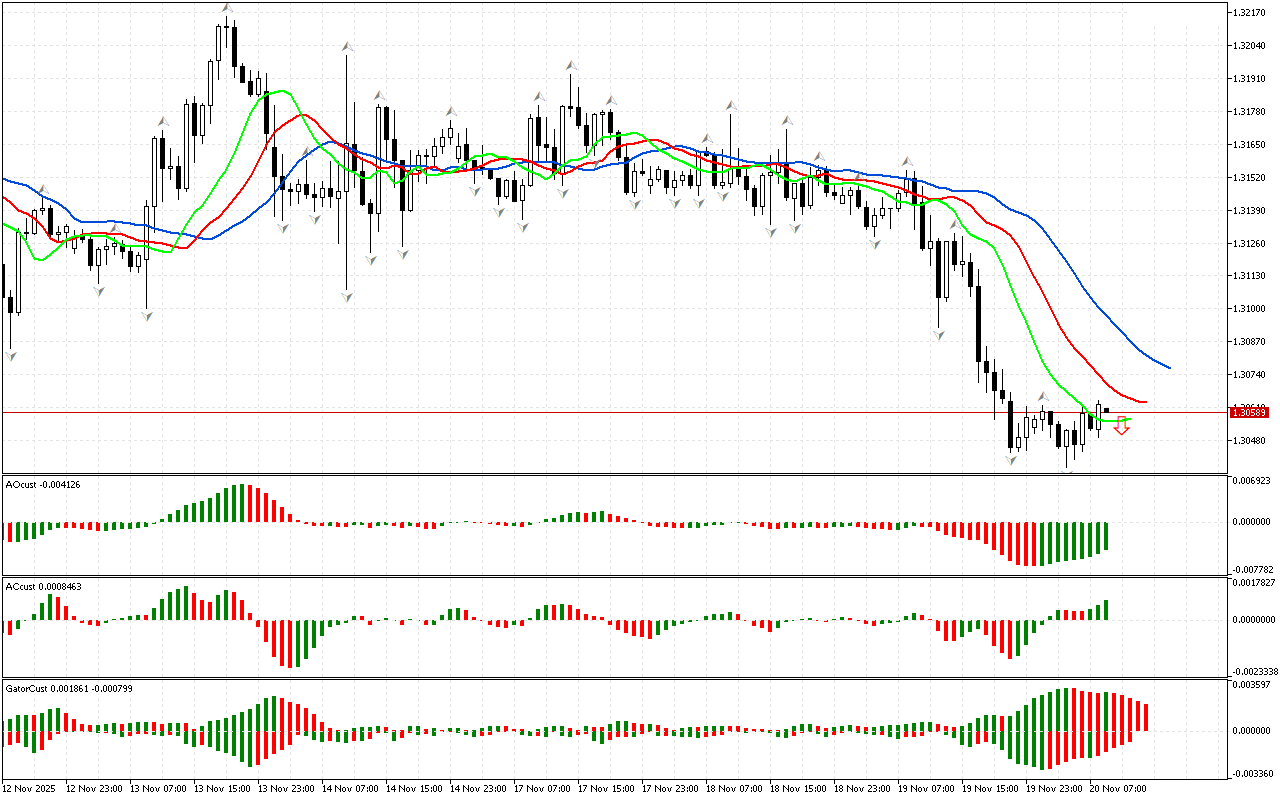Image resolution: width=1280 pixels, height=800 pixels.
Task: Click the red down-arrow sell signal
Action: [x=1122, y=427]
